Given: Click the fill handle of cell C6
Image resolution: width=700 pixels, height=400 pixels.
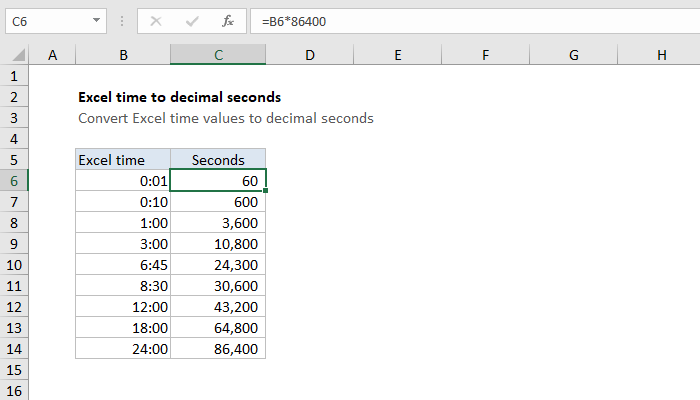Looking at the screenshot, I should (266, 190).
